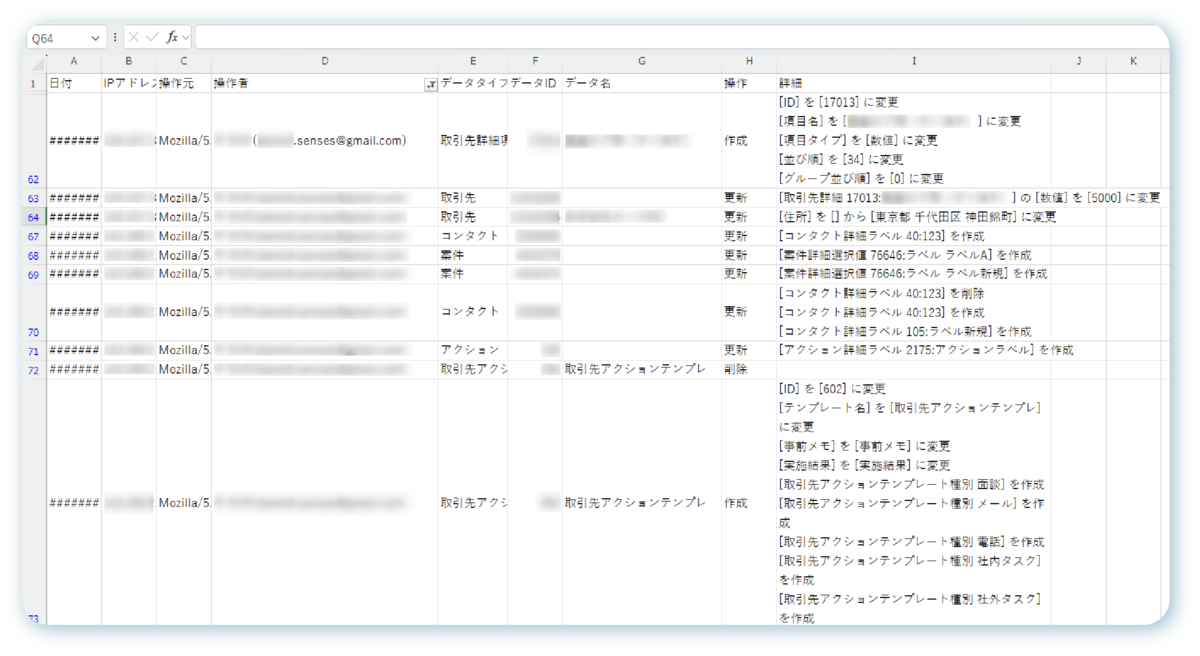Select column A header
This screenshot has height=656, width=1200.
coord(74,62)
